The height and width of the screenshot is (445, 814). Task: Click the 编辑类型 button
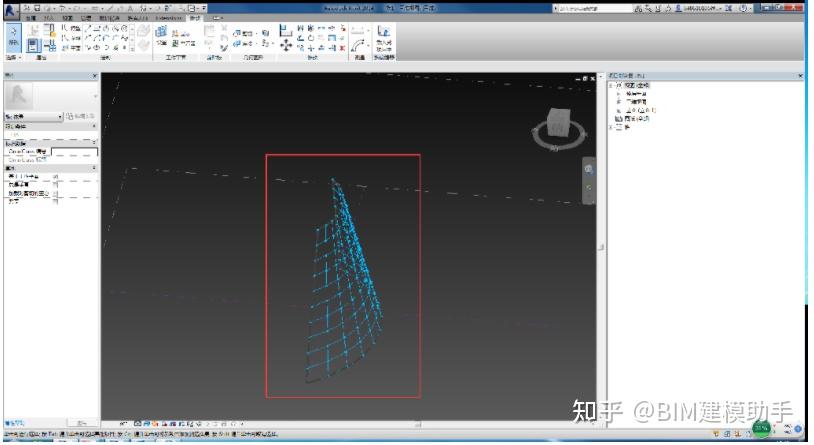click(x=82, y=116)
